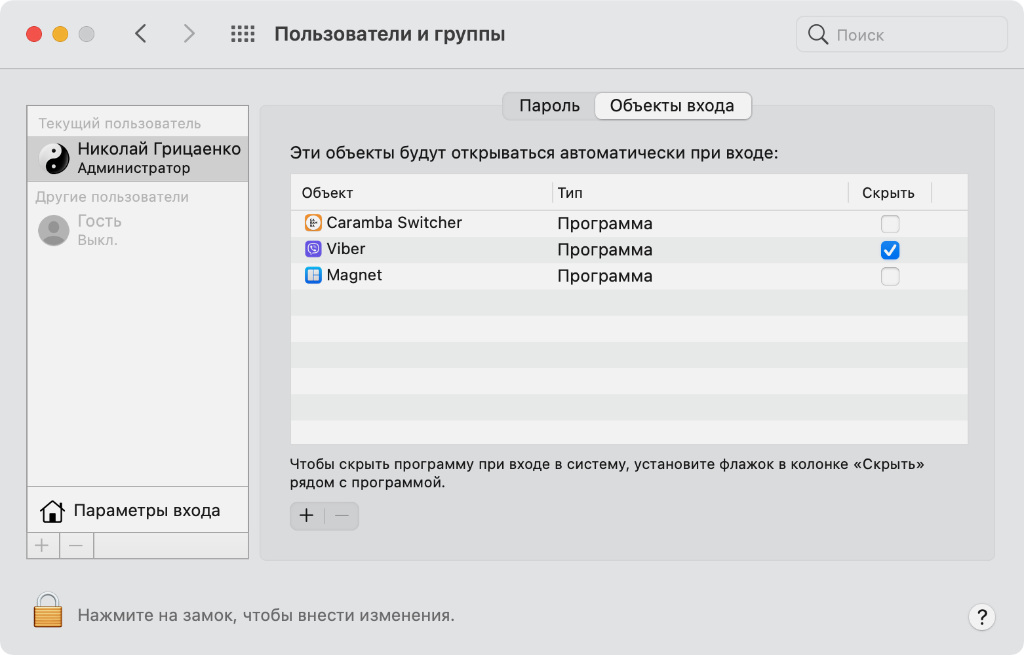Screen dimensions: 1024x655
Task: Click the Magnet app icon
Action: pos(313,275)
